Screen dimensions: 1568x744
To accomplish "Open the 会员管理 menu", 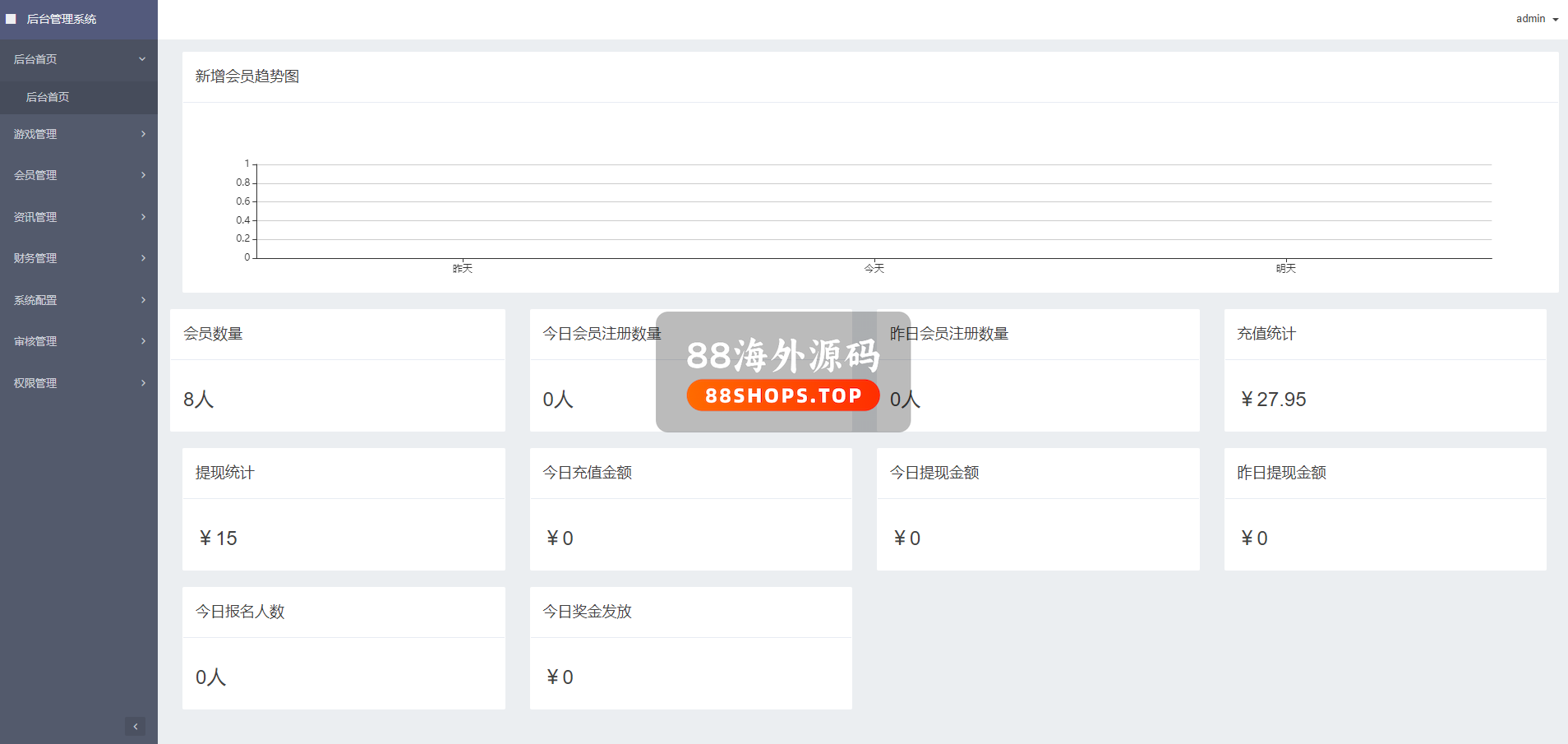I will 35,175.
